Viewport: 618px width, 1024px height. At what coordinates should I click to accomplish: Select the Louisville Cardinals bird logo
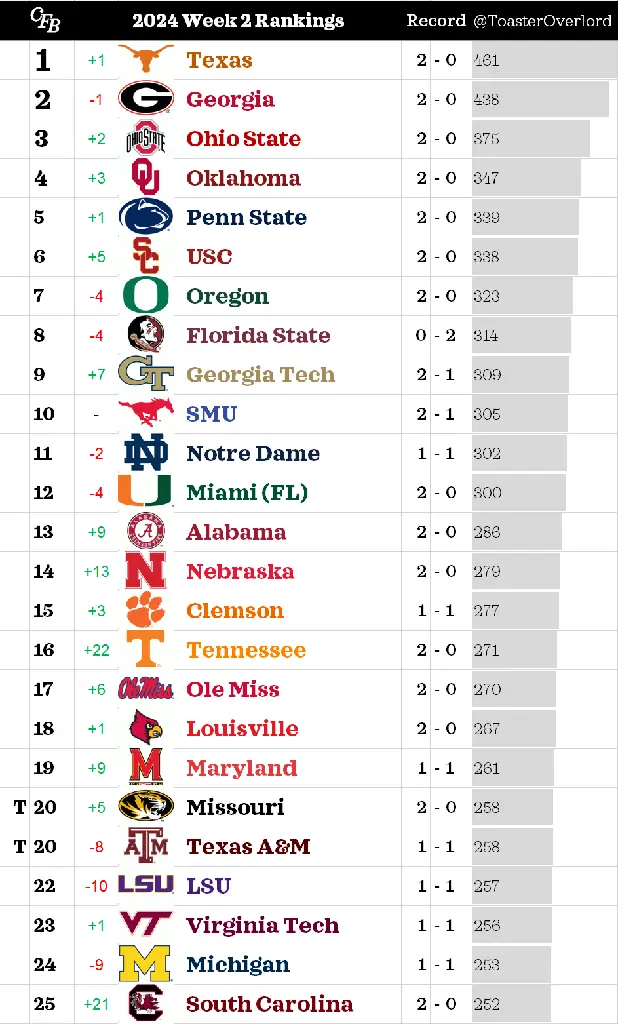pos(146,728)
